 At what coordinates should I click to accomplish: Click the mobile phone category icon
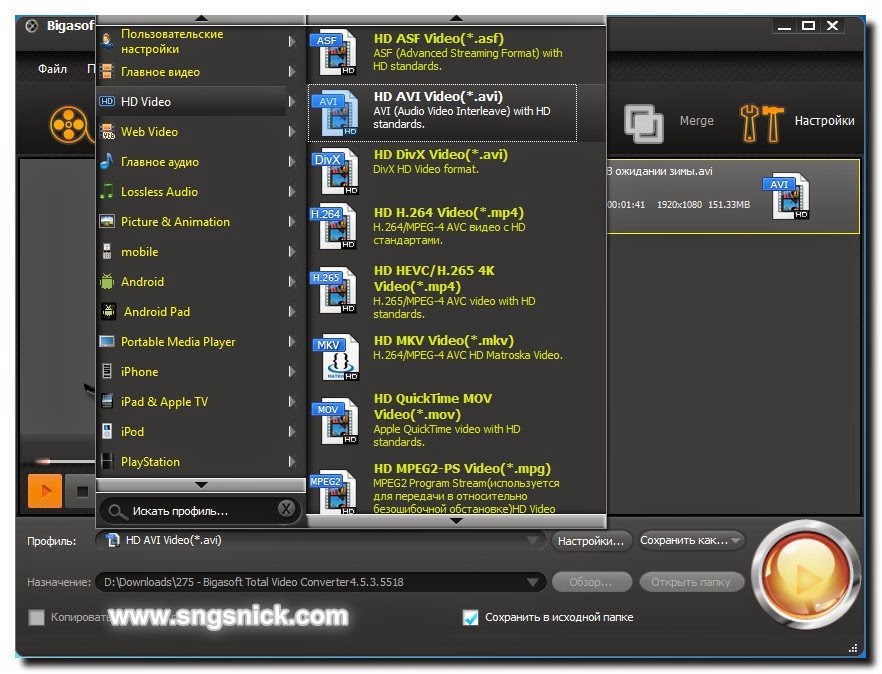coord(107,251)
